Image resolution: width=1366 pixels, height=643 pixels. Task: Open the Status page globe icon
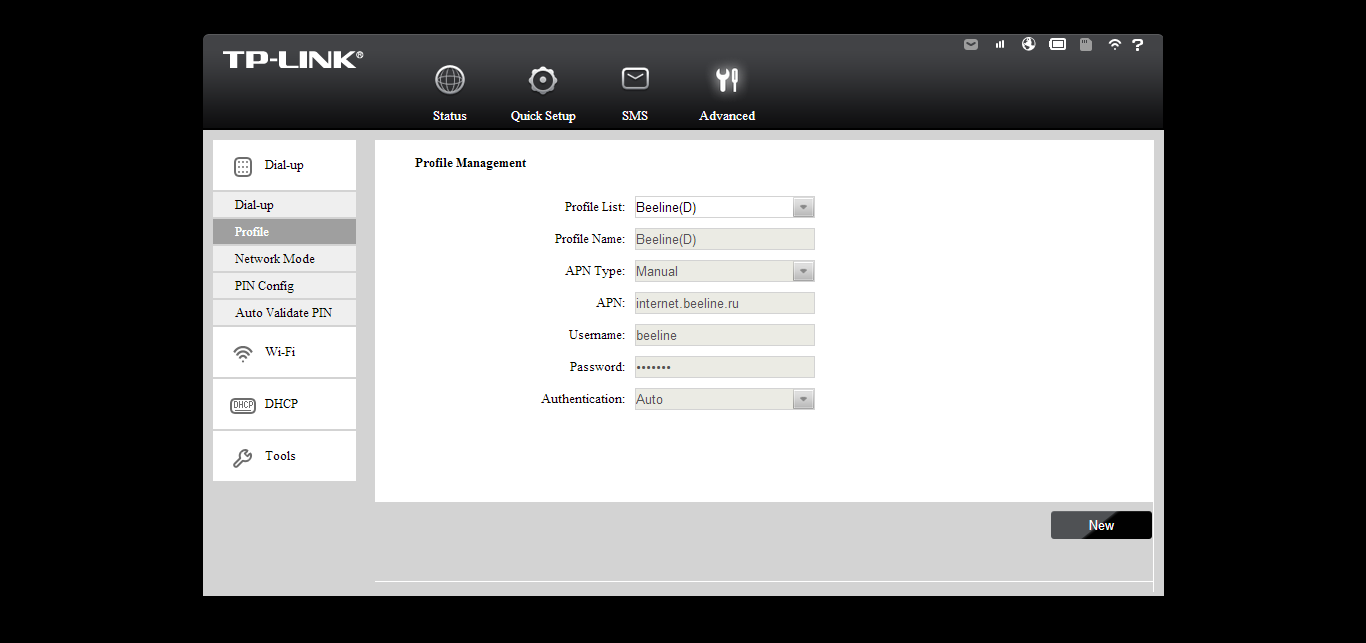tap(450, 80)
